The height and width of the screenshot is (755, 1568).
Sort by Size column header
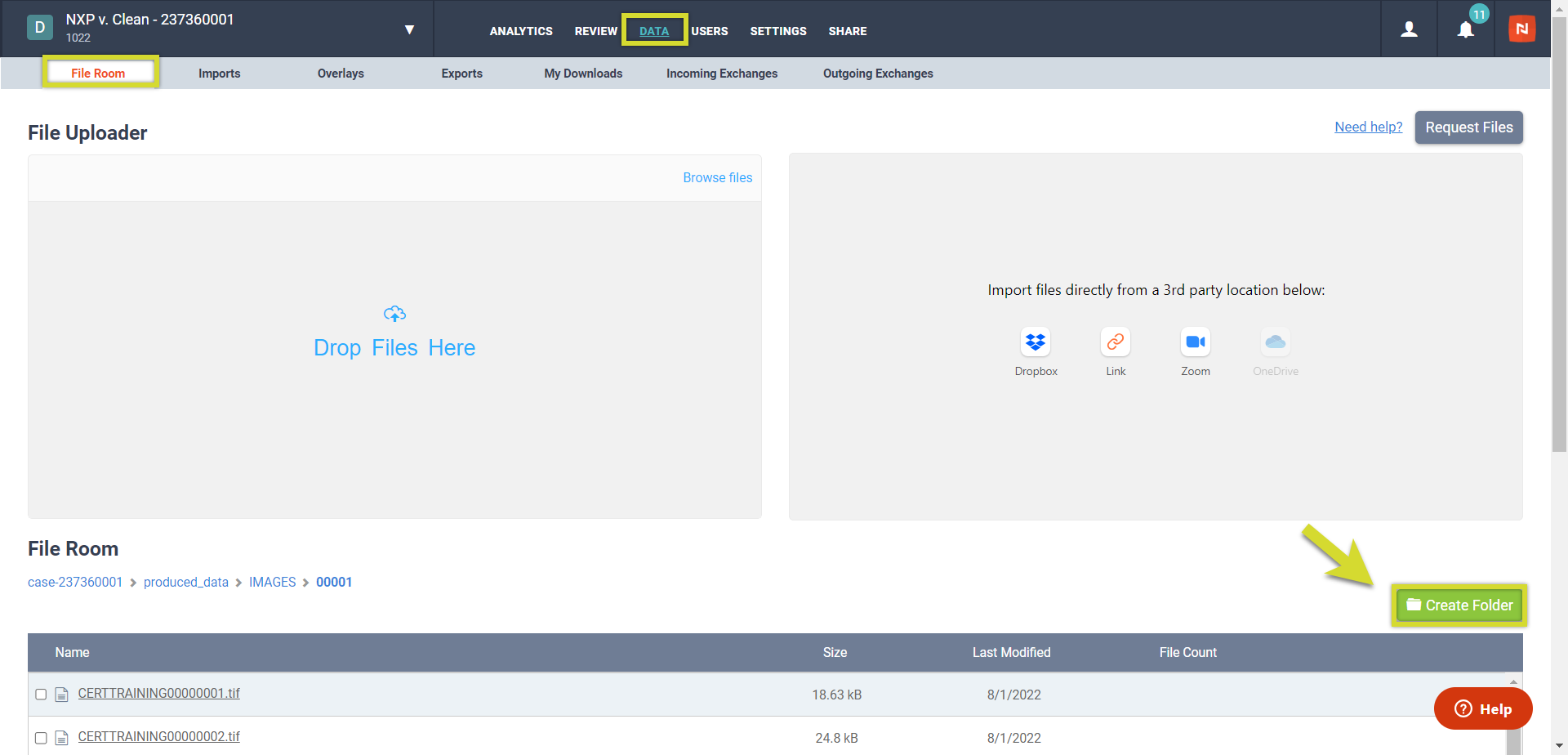(x=835, y=652)
